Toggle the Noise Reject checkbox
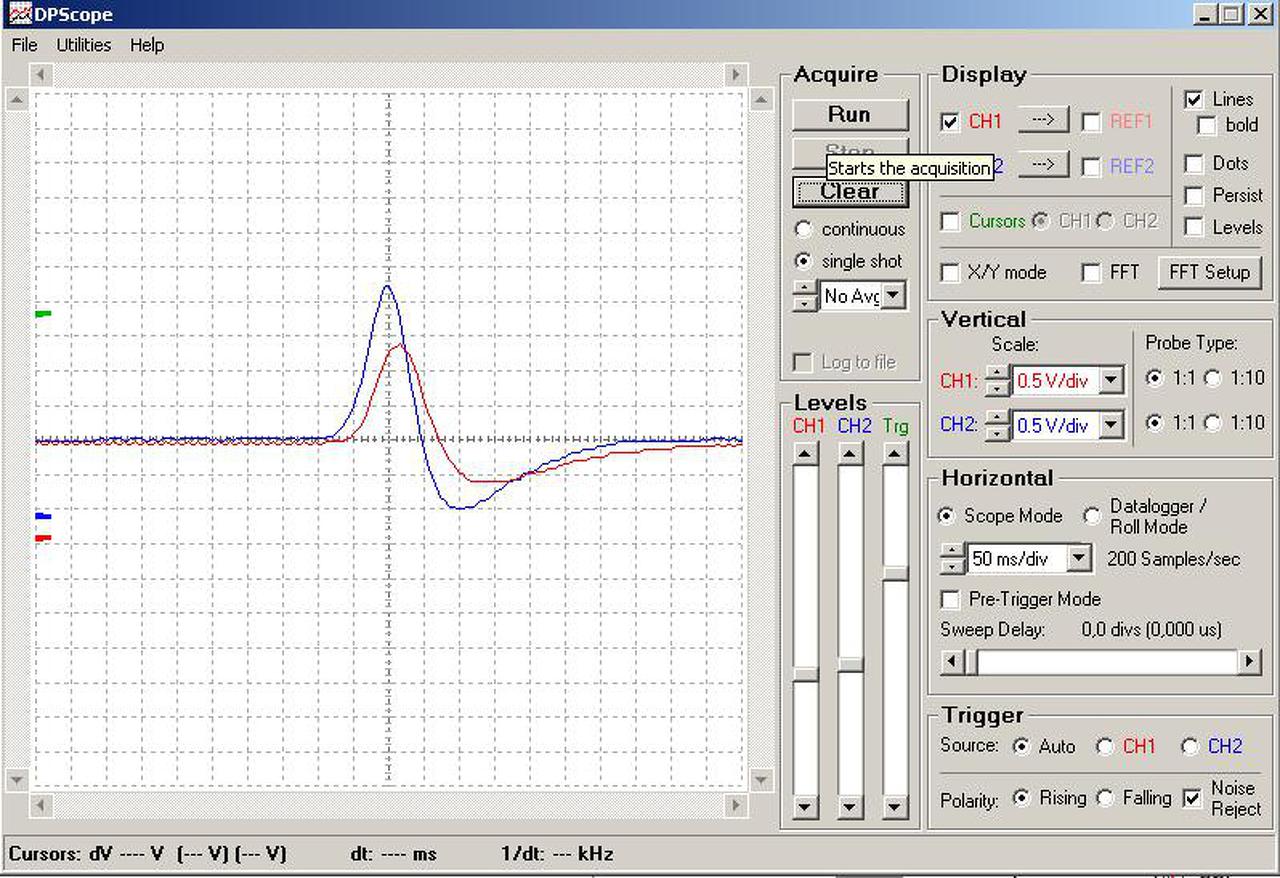Viewport: 1280px width, 878px height. (x=1193, y=798)
